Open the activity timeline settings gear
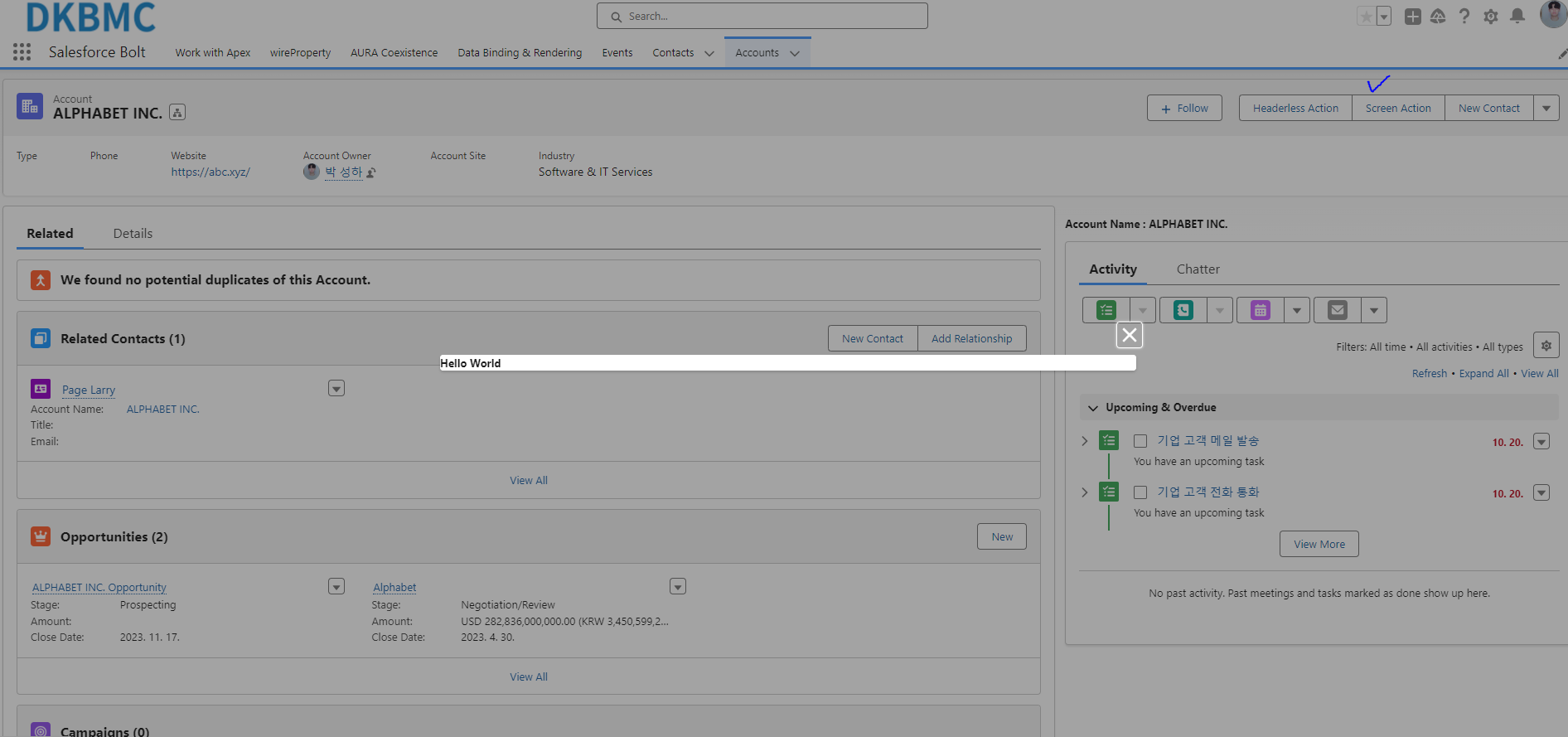1568x737 pixels. 1546,346
